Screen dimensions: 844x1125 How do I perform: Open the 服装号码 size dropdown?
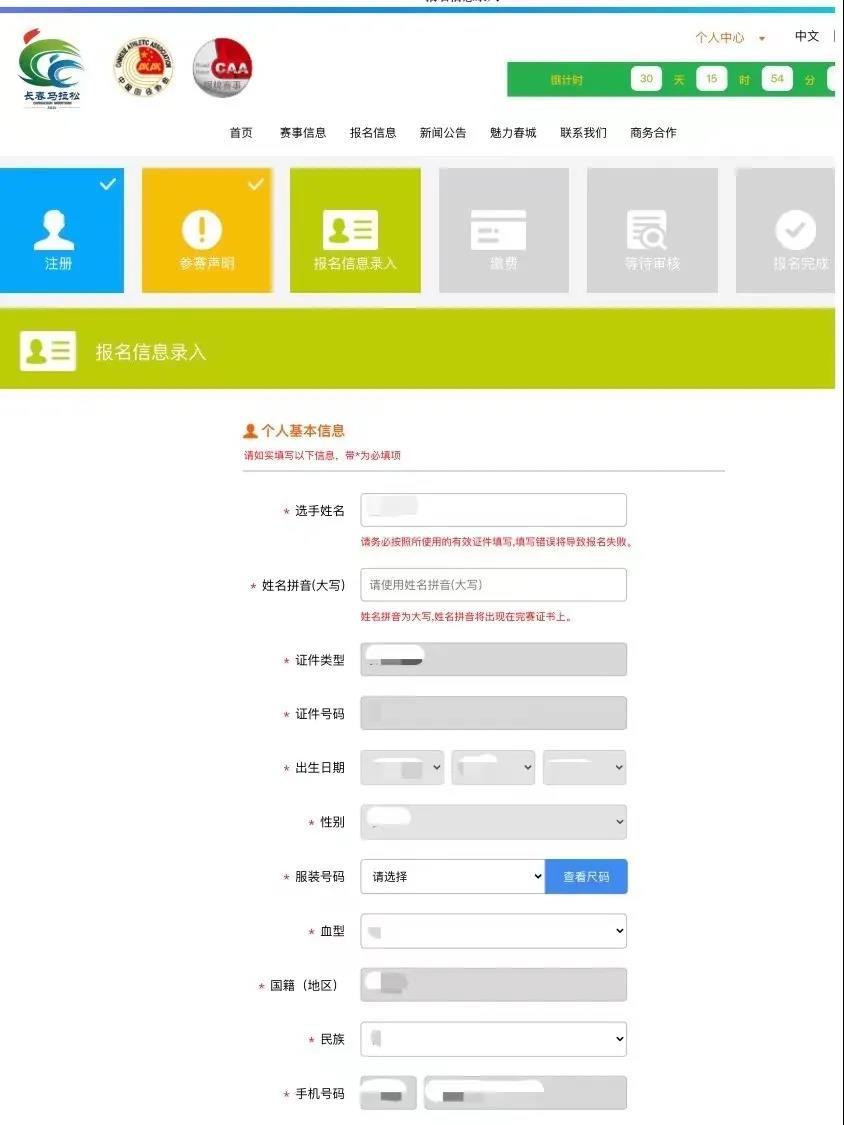(x=452, y=877)
